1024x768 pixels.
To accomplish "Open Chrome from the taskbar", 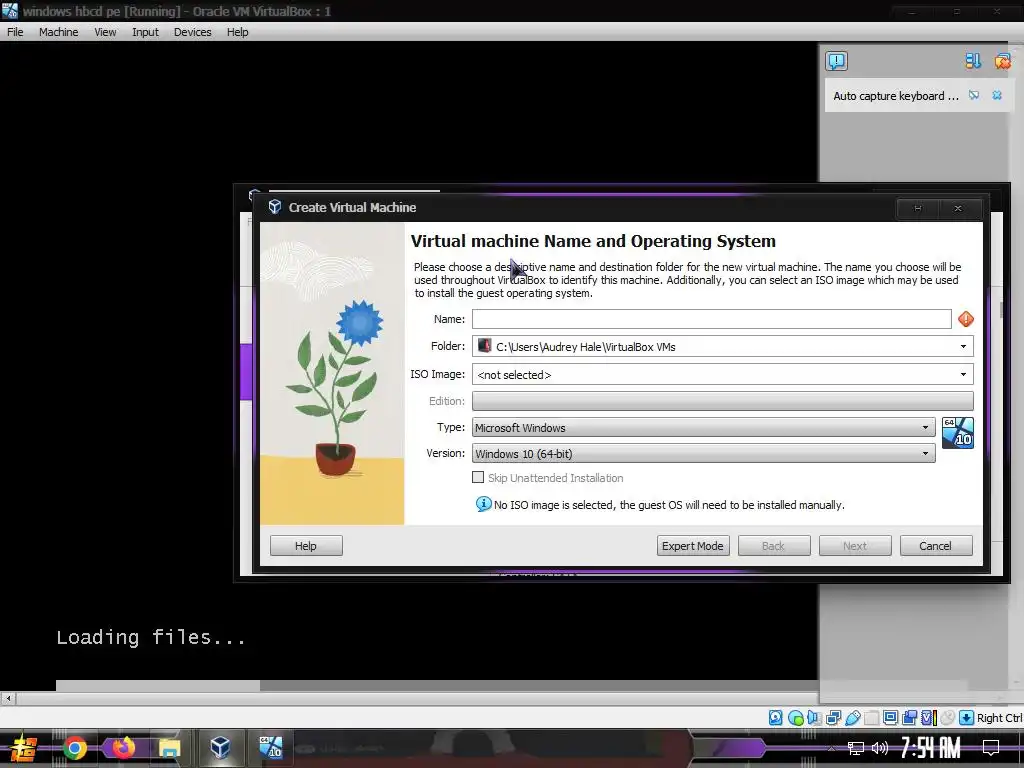I will tap(74, 748).
